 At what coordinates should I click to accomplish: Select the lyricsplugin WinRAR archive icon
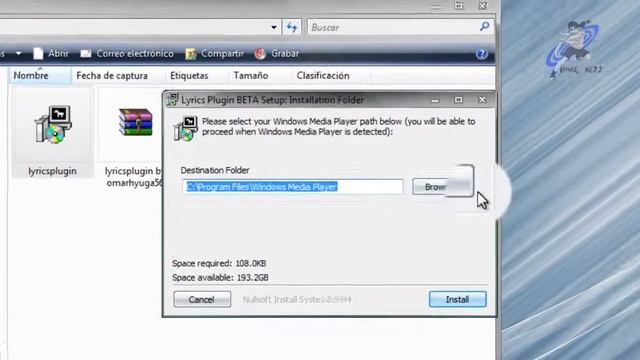tap(136, 122)
